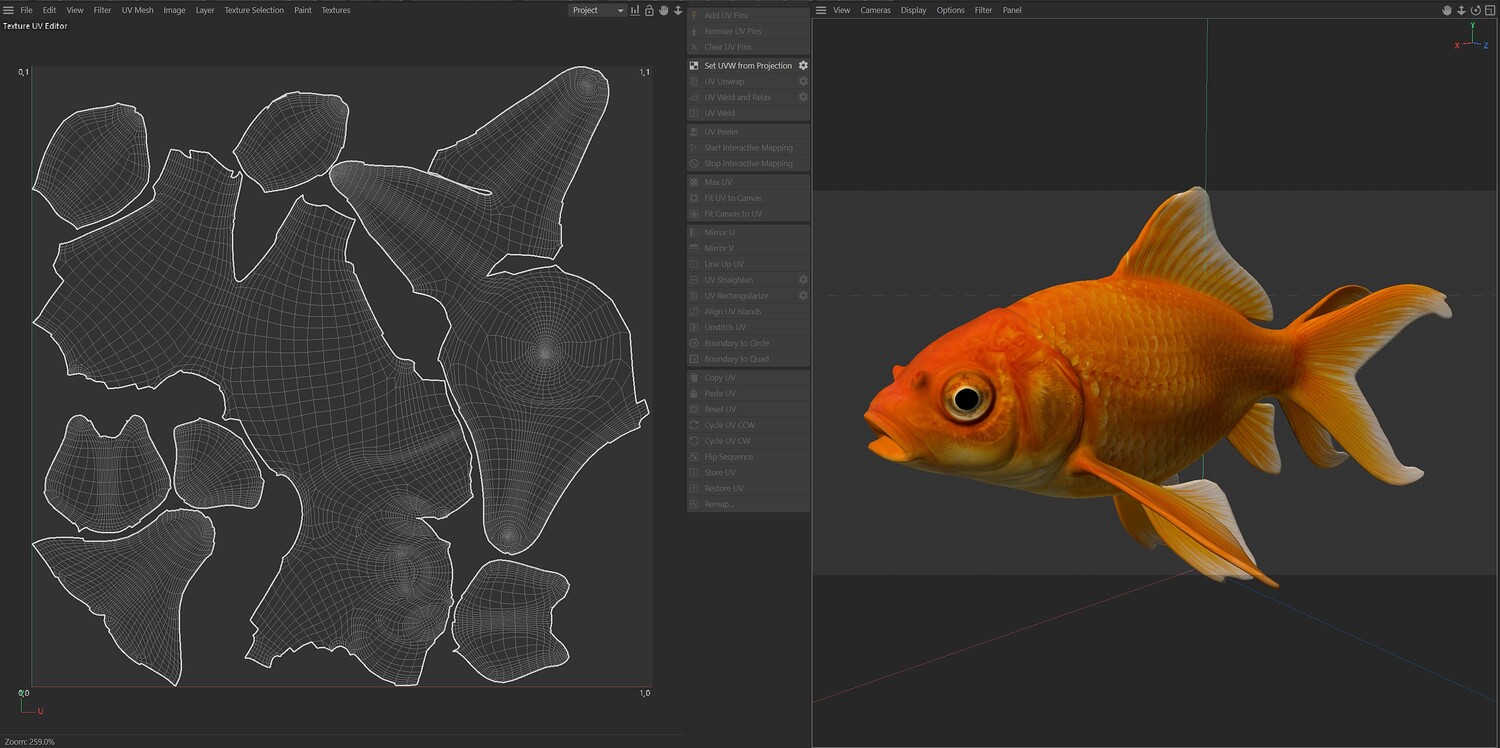Image resolution: width=1500 pixels, height=748 pixels.
Task: Select the pan hand icon in UV Editor
Action: 663,10
